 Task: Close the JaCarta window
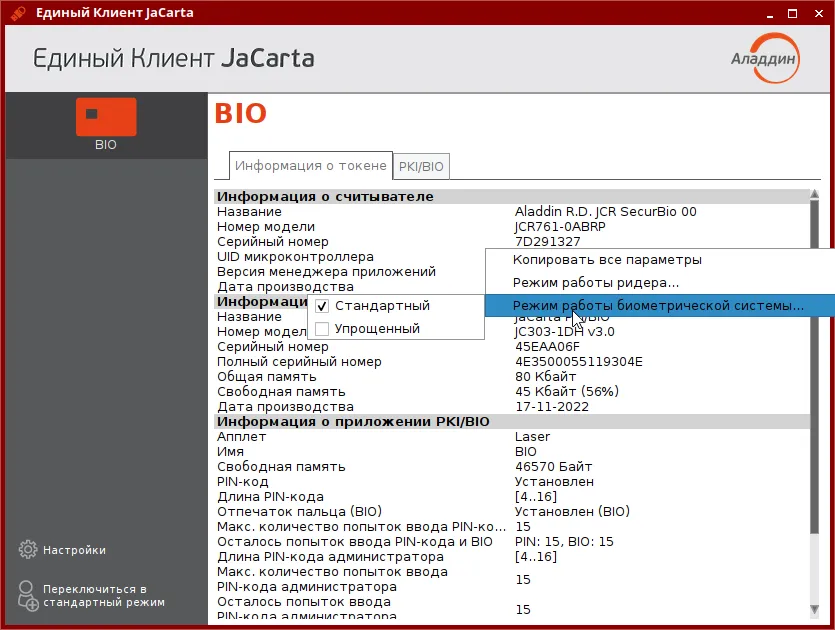pos(819,13)
